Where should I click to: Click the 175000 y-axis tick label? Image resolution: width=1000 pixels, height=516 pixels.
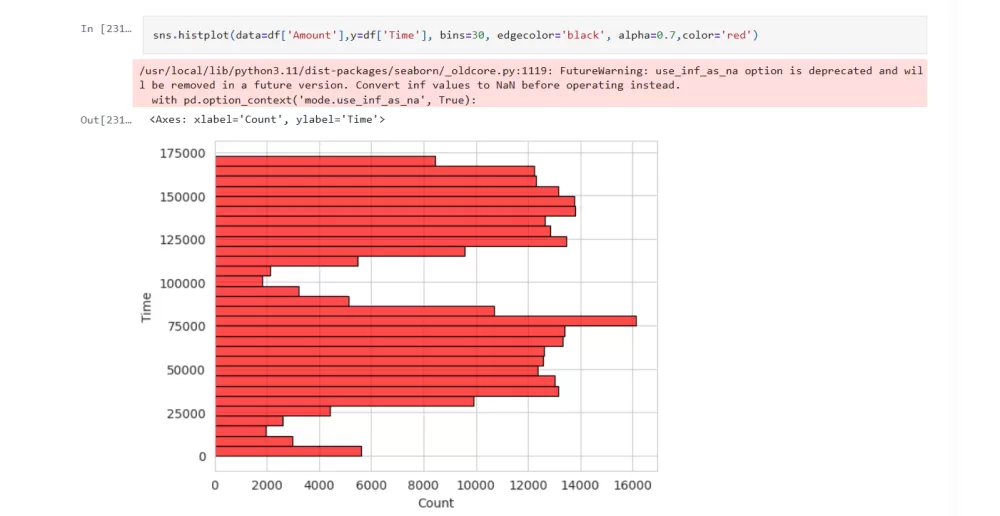coord(183,153)
